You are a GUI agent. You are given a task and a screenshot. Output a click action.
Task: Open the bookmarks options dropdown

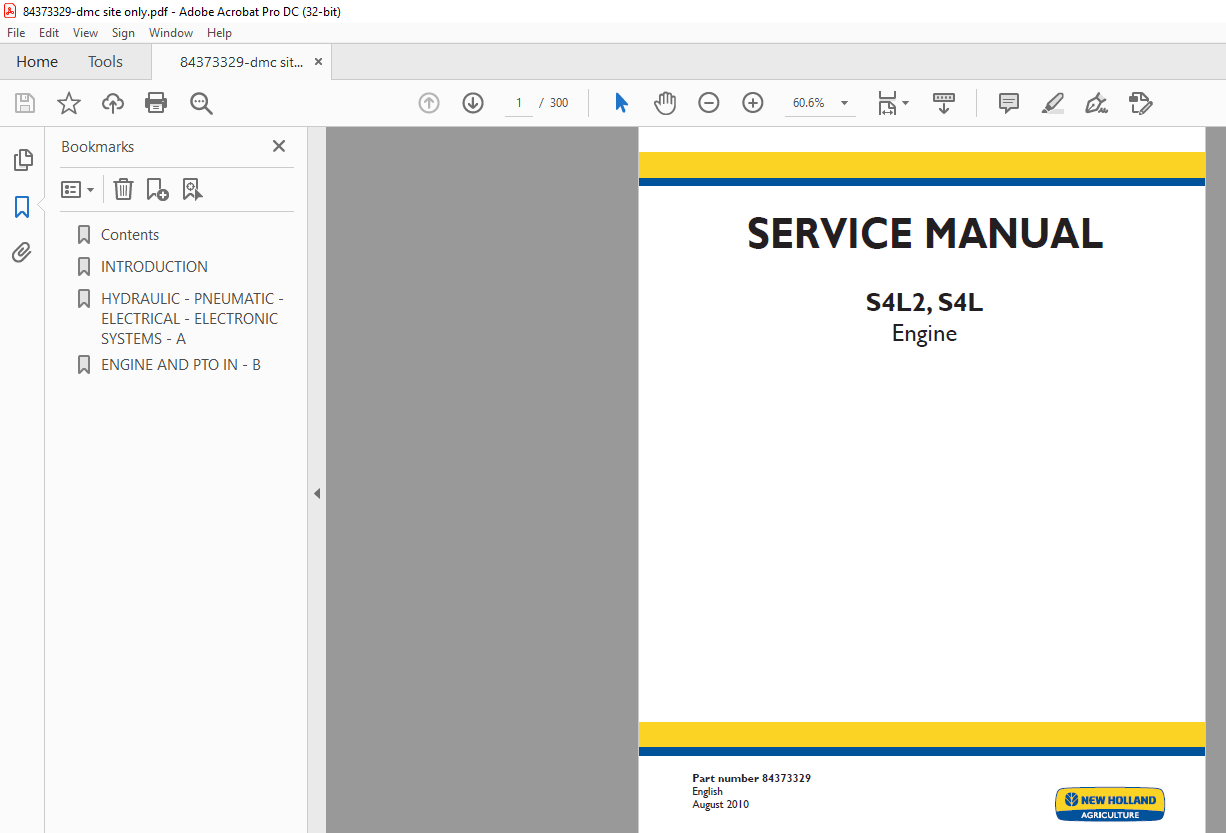pyautogui.click(x=77, y=189)
